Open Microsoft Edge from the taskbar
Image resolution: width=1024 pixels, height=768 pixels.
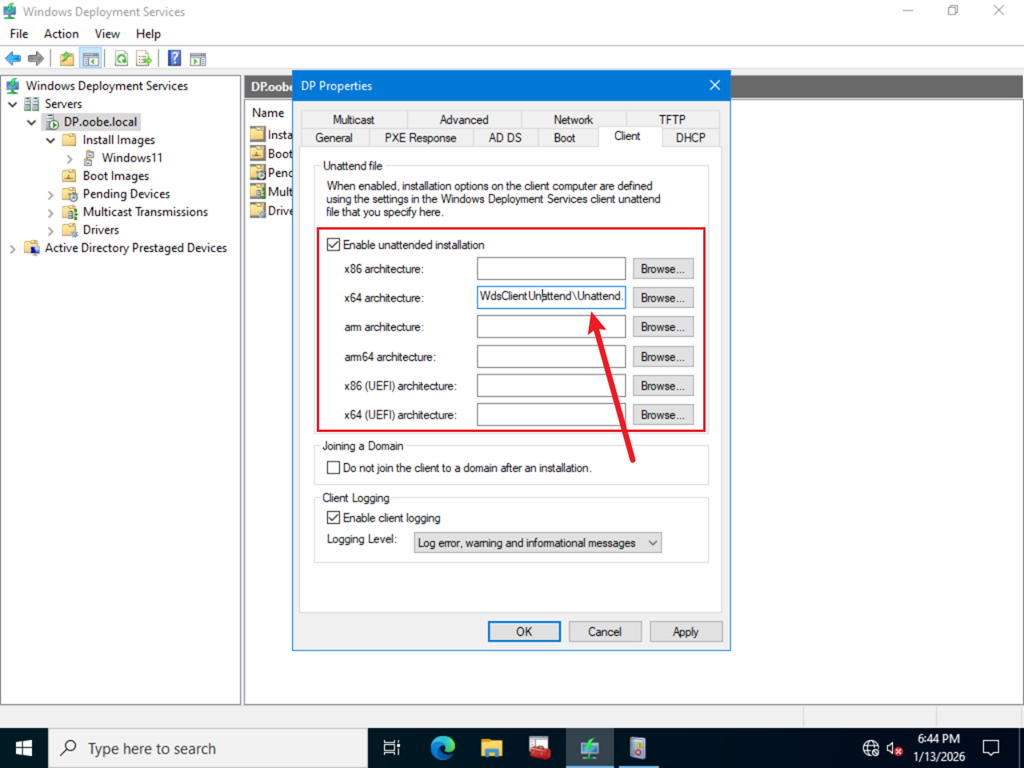tap(442, 748)
